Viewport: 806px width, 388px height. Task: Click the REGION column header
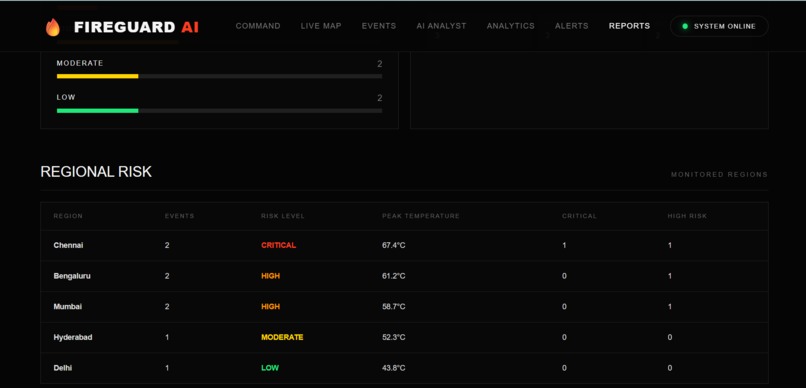click(68, 216)
